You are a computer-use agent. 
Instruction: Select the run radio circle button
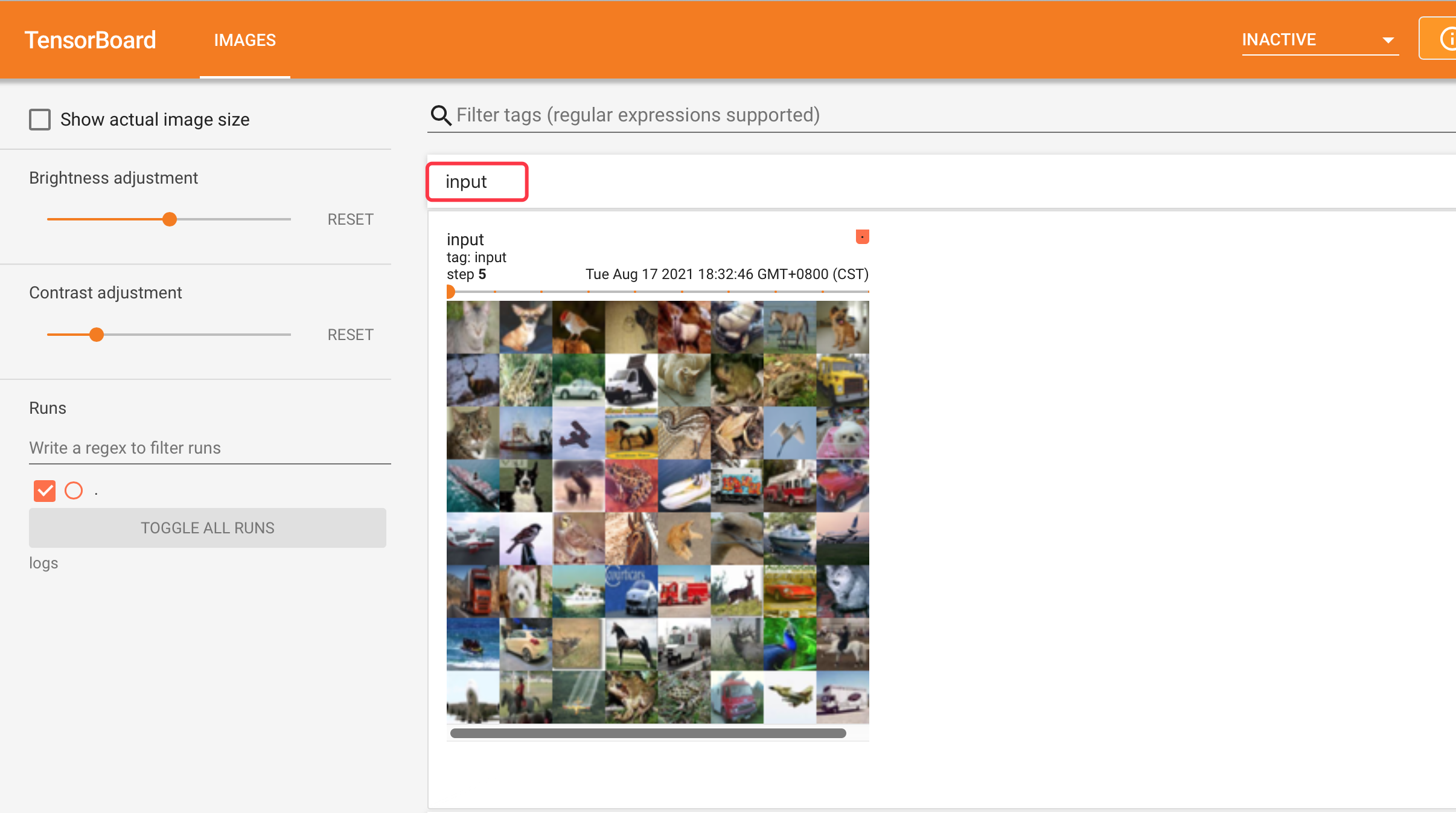tap(74, 490)
